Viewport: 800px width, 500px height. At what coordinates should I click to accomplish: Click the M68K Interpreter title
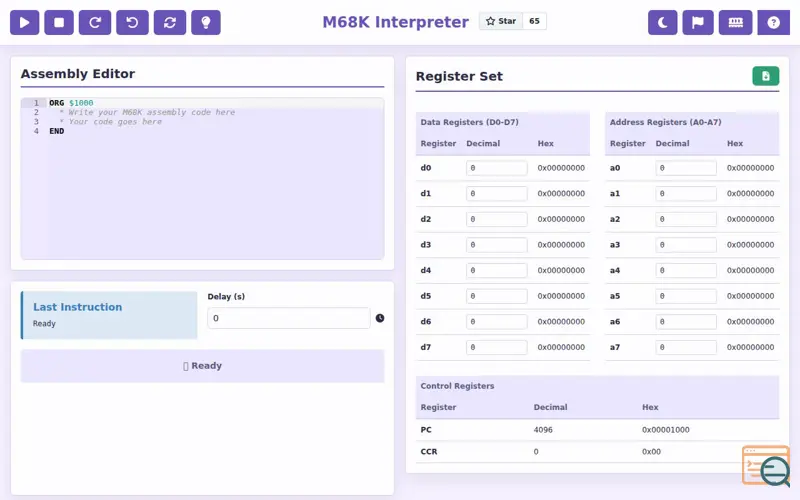tap(395, 22)
